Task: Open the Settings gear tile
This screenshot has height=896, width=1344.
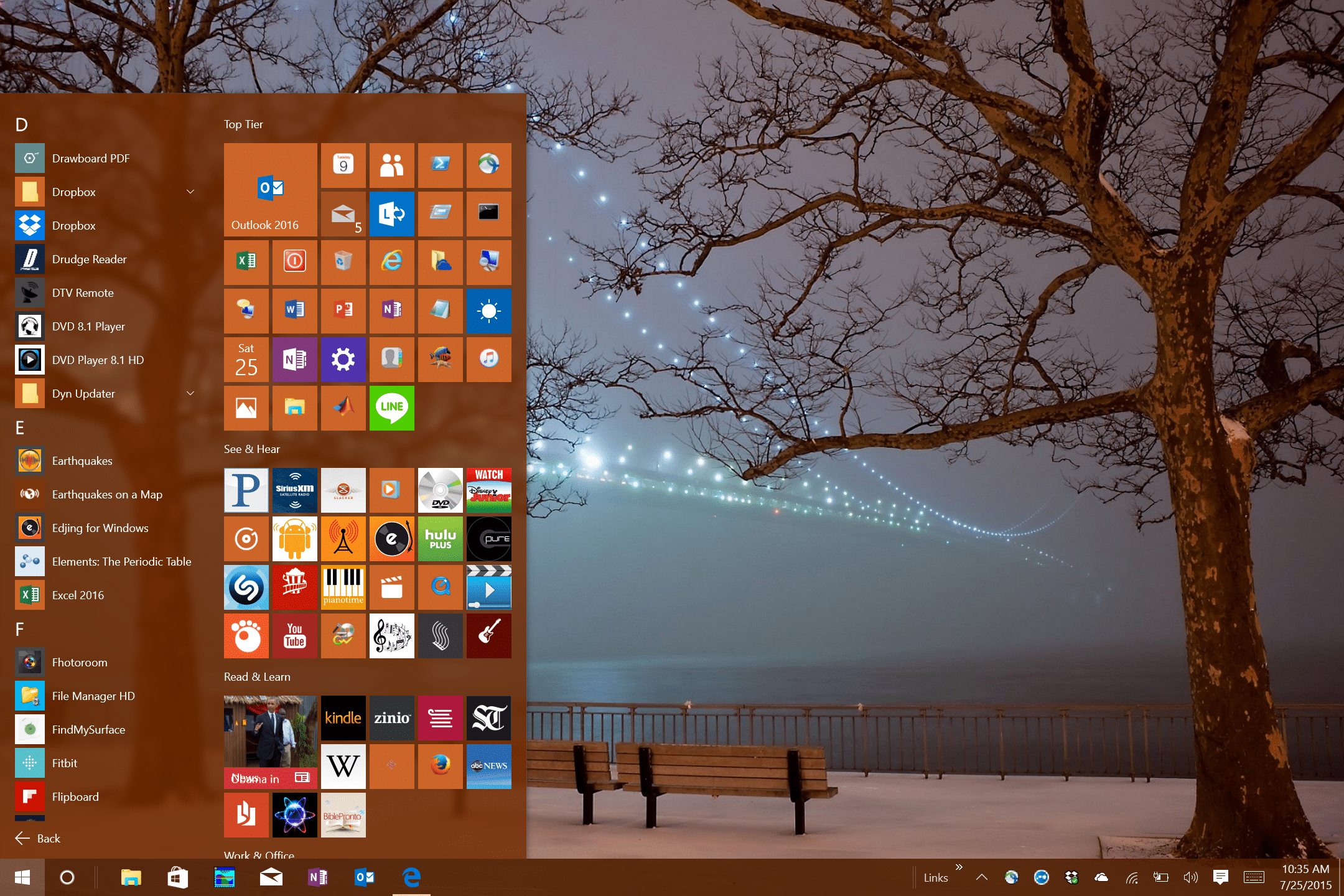Action: coord(343,359)
